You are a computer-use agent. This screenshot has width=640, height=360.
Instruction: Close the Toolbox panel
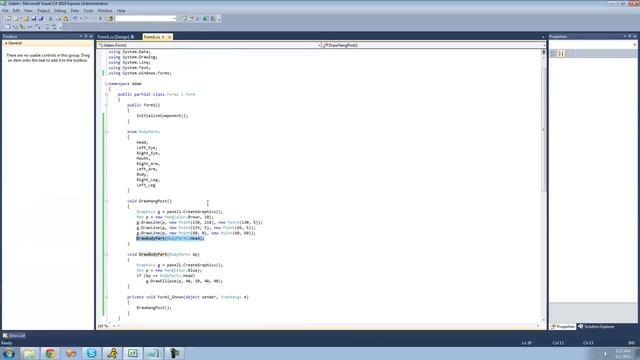pos(91,36)
